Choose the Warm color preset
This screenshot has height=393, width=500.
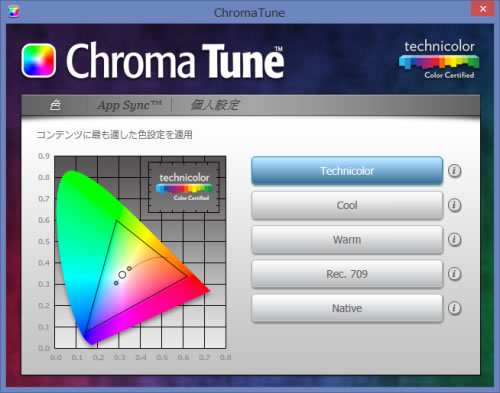pyautogui.click(x=347, y=240)
